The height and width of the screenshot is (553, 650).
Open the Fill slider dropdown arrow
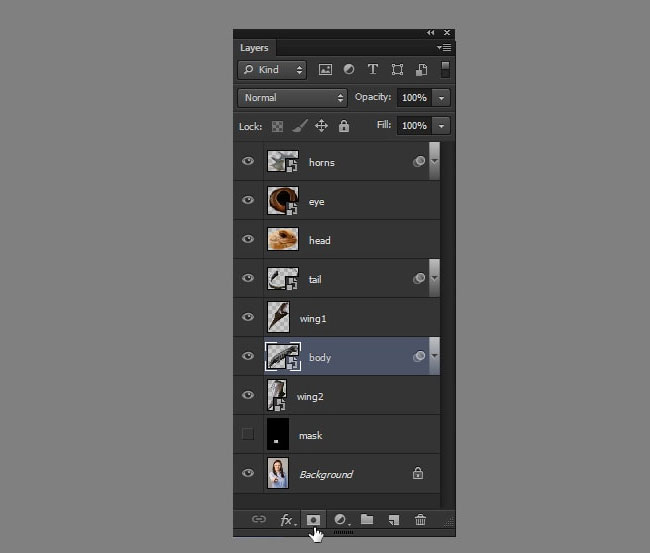(441, 126)
